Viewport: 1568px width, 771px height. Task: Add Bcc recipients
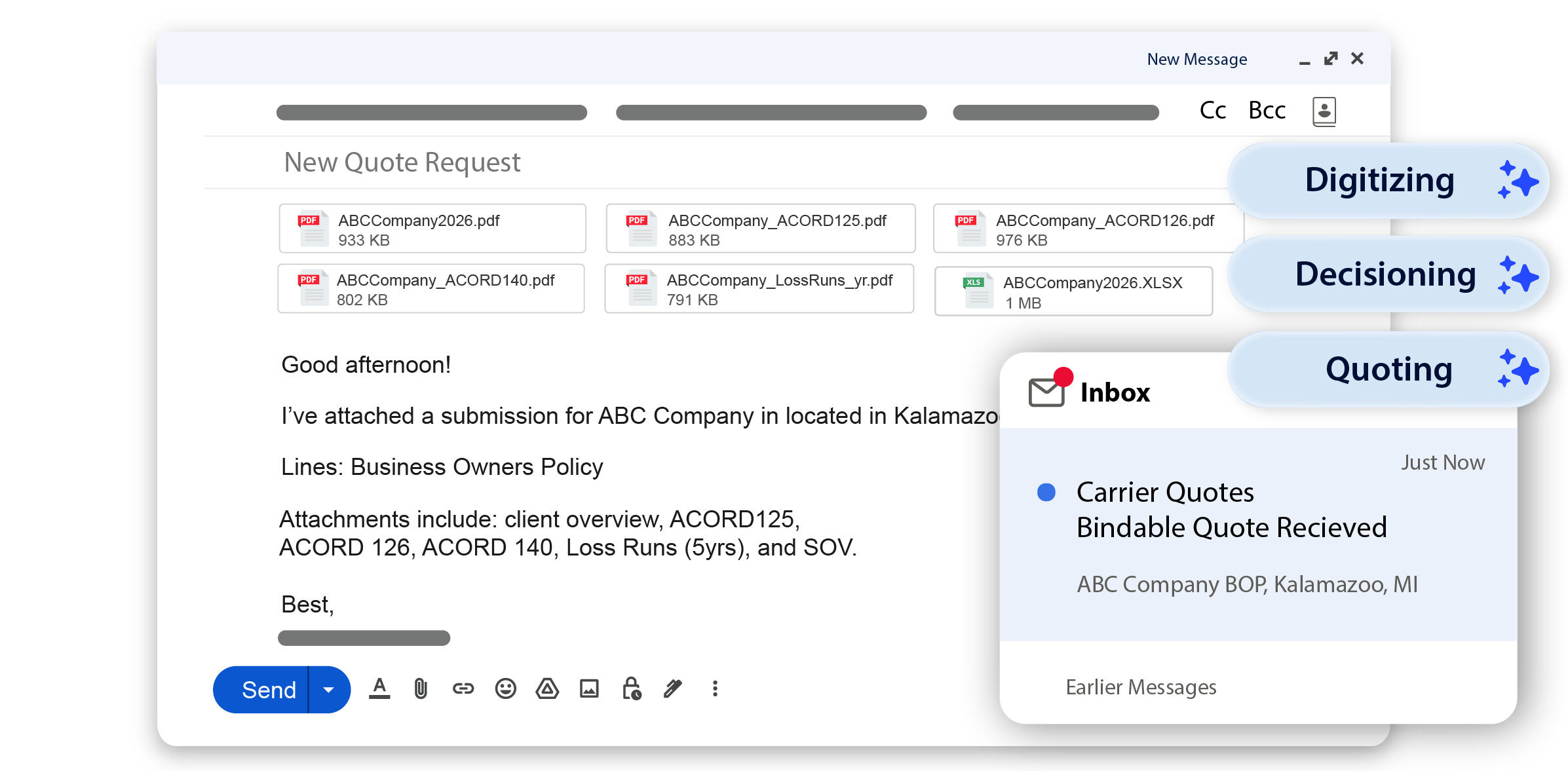coord(1267,110)
